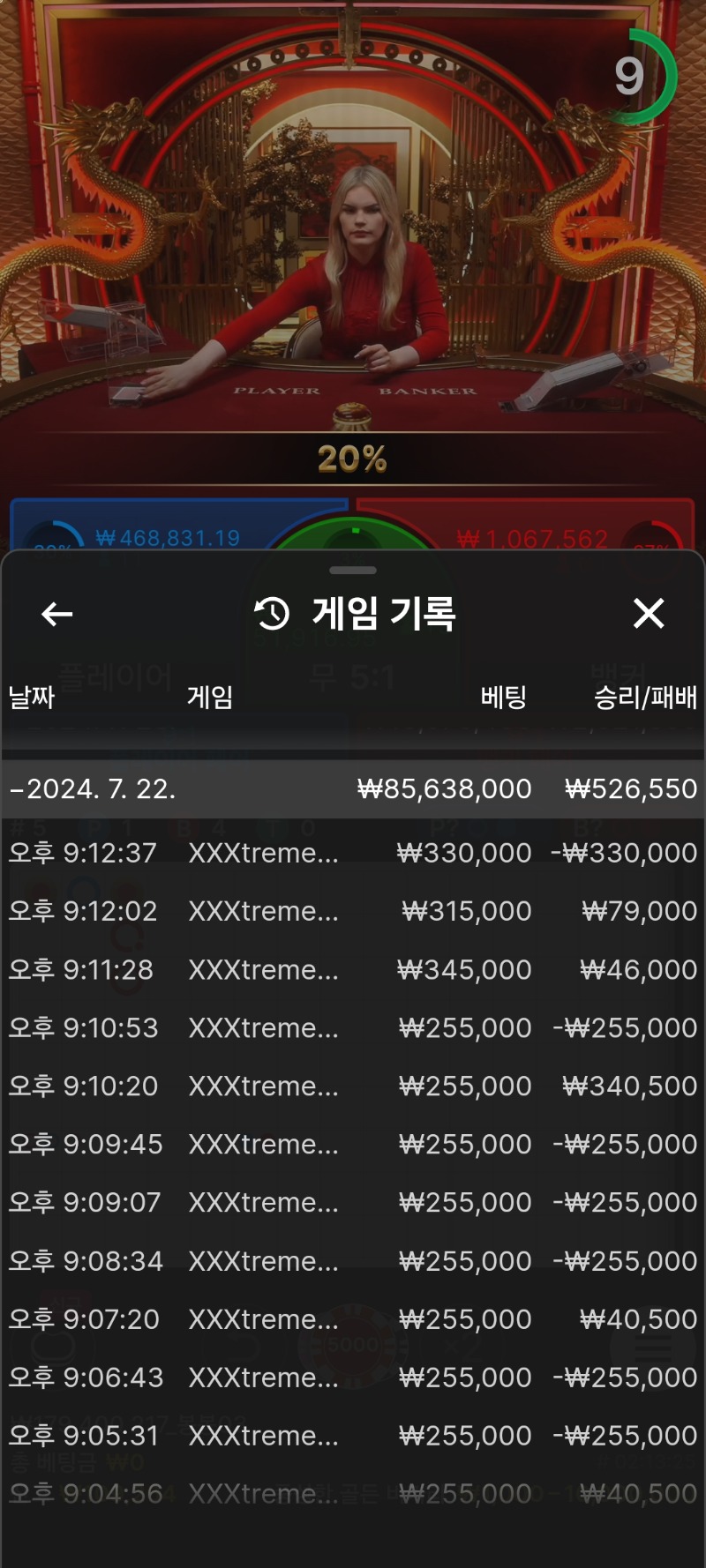Open the 오후 9:04:56 game record

[x=353, y=1494]
